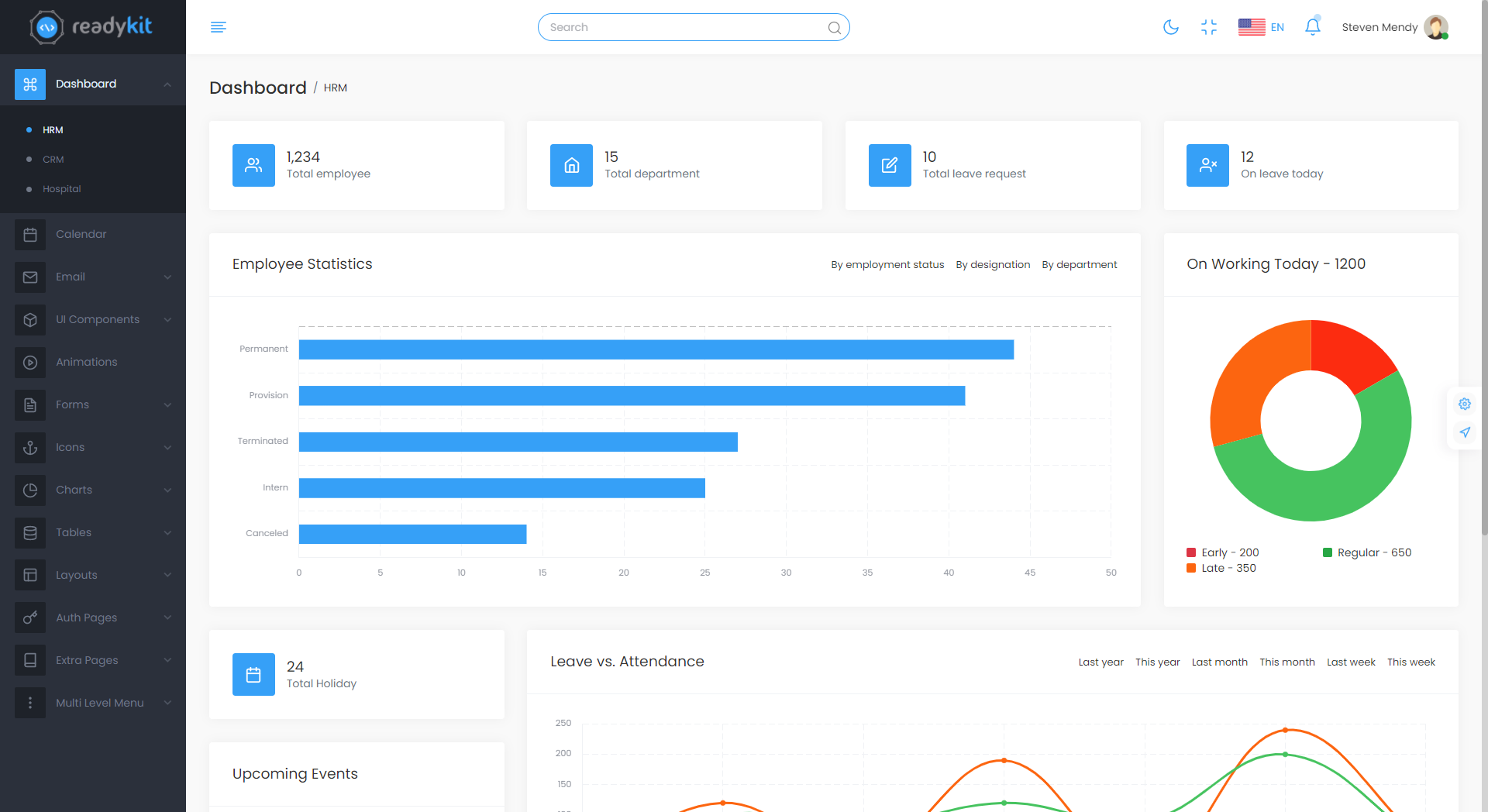Click the paper plane side icon
1488x812 pixels.
coord(1464,432)
